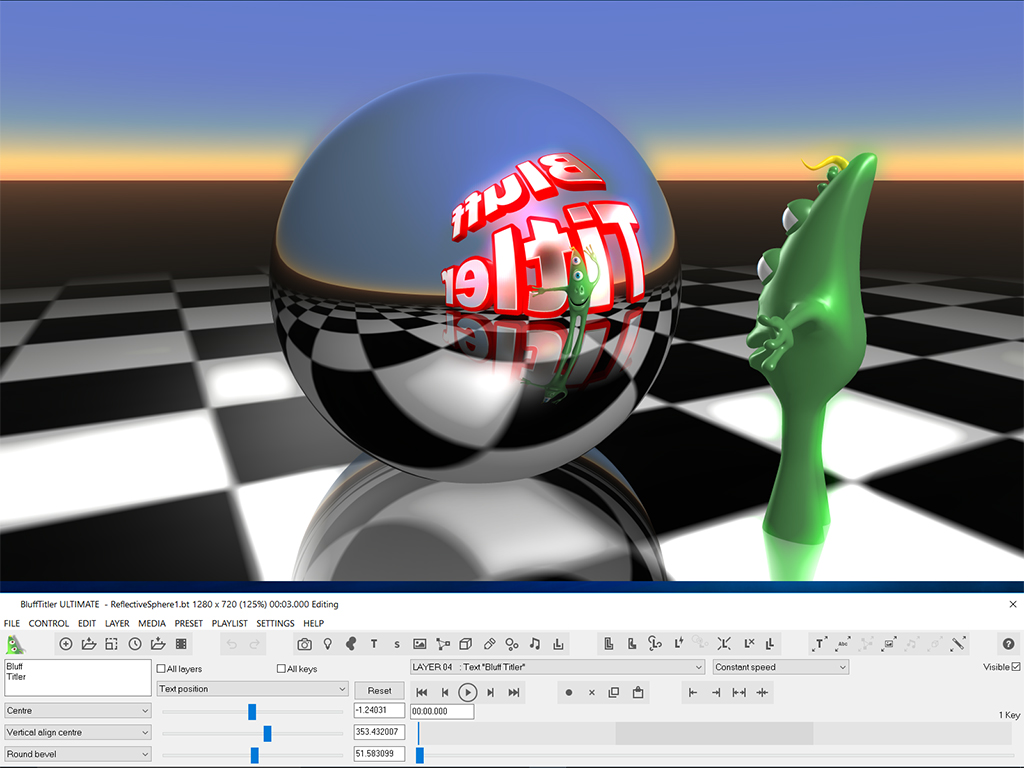
Task: Open the Text position property dropdown
Action: (x=253, y=689)
